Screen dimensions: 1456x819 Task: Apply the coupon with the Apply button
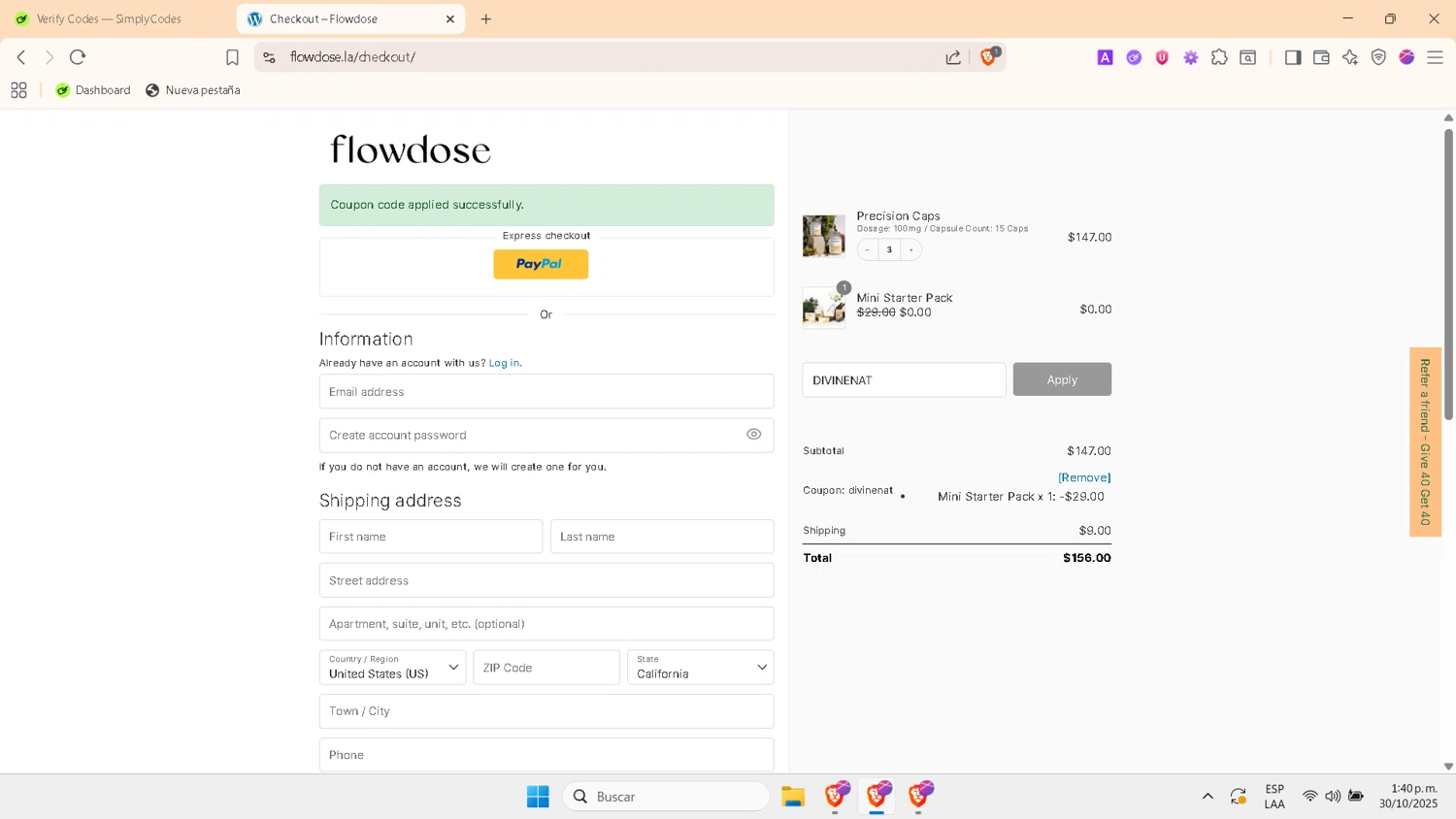(1062, 379)
